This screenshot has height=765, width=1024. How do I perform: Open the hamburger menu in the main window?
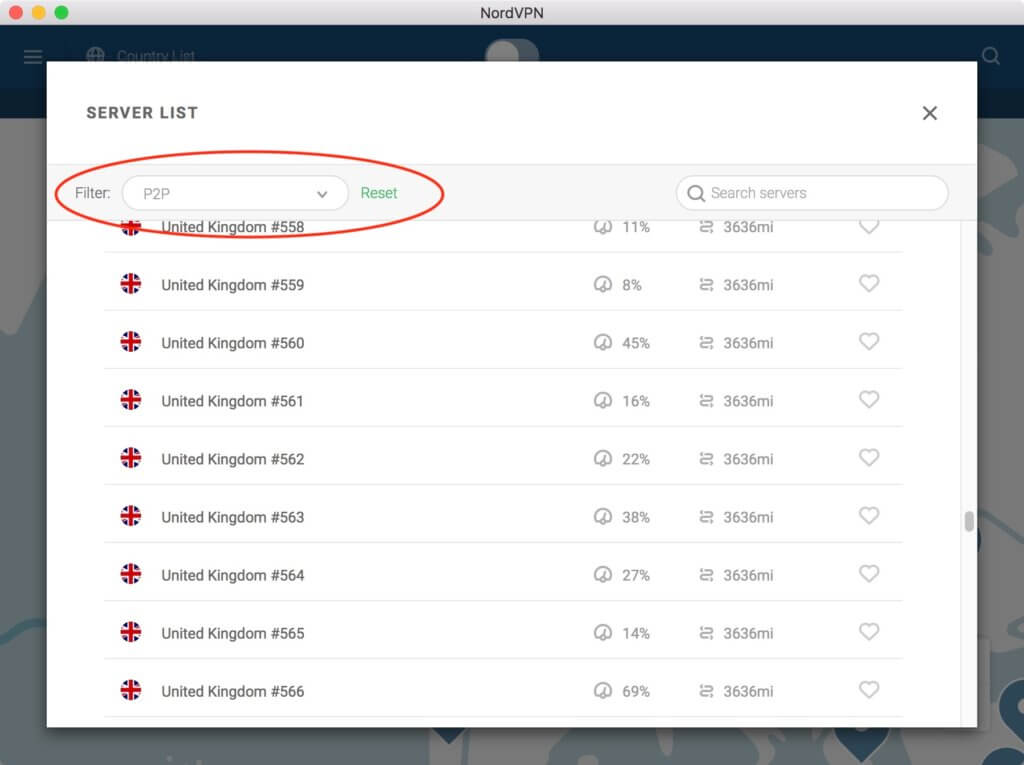(33, 57)
